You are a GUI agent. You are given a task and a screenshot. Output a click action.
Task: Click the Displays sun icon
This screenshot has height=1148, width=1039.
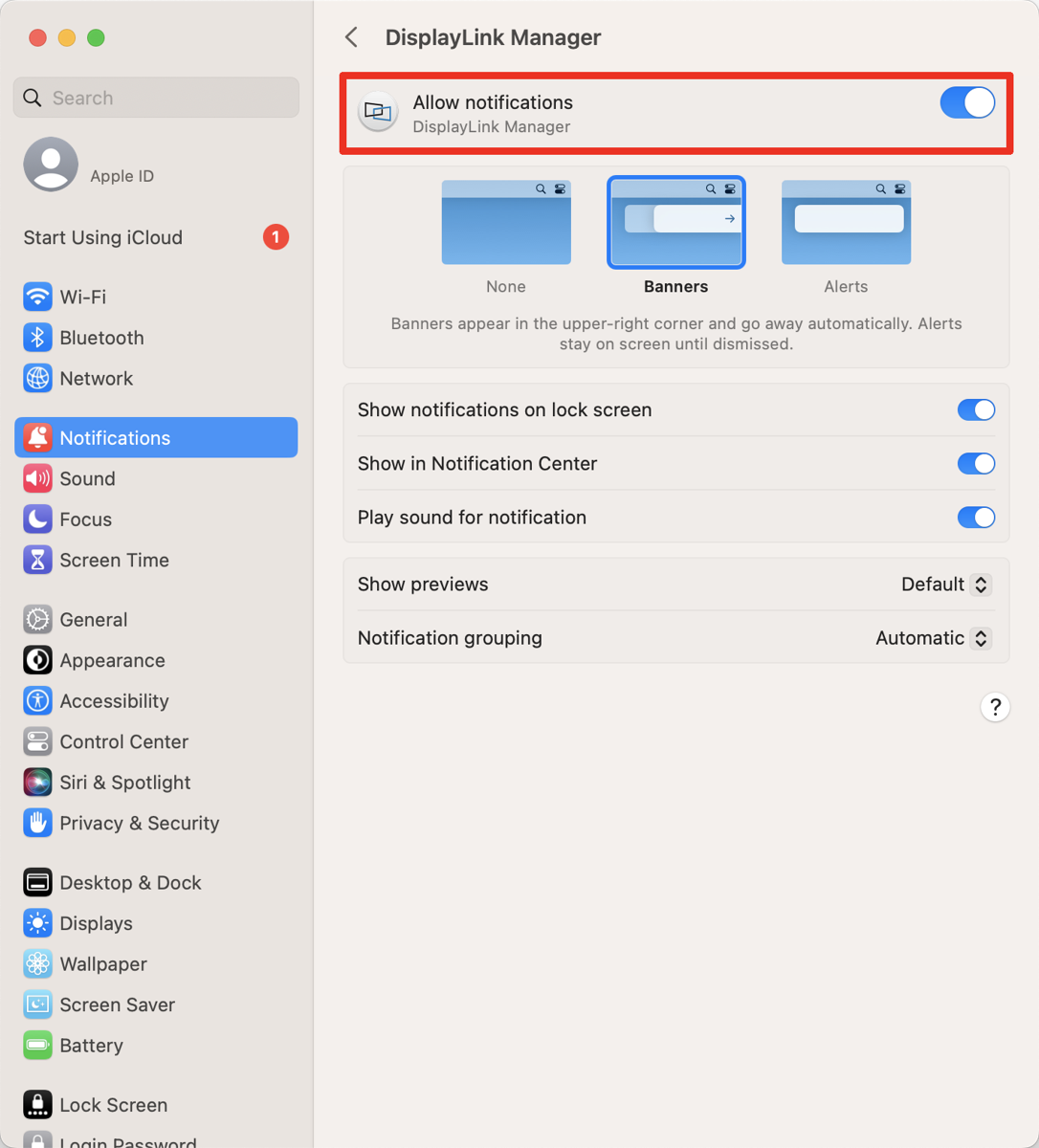click(37, 924)
